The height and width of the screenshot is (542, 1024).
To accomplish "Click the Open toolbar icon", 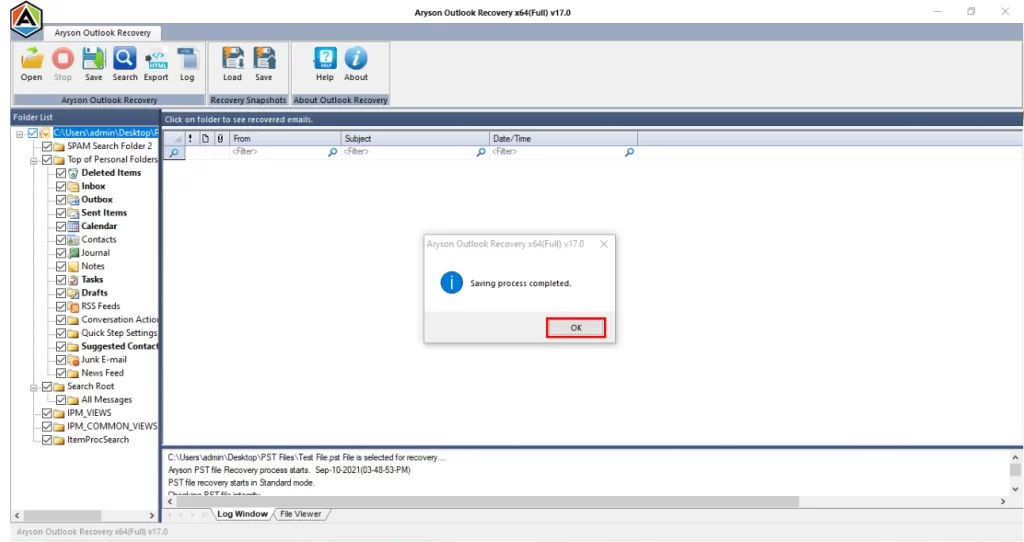I will [x=31, y=59].
